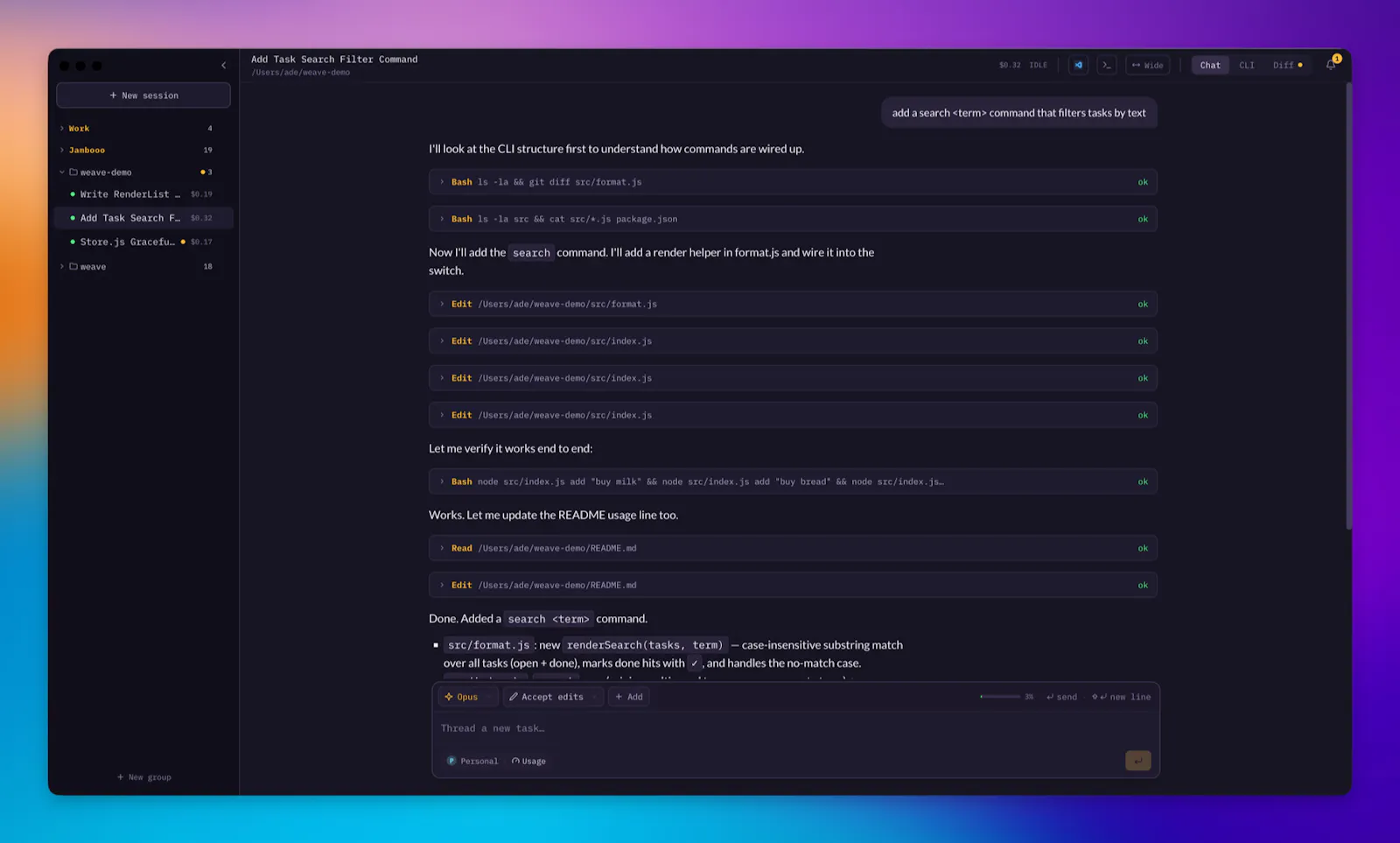This screenshot has height=843, width=1400.
Task: Switch to the Diff tab
Action: (x=1287, y=65)
